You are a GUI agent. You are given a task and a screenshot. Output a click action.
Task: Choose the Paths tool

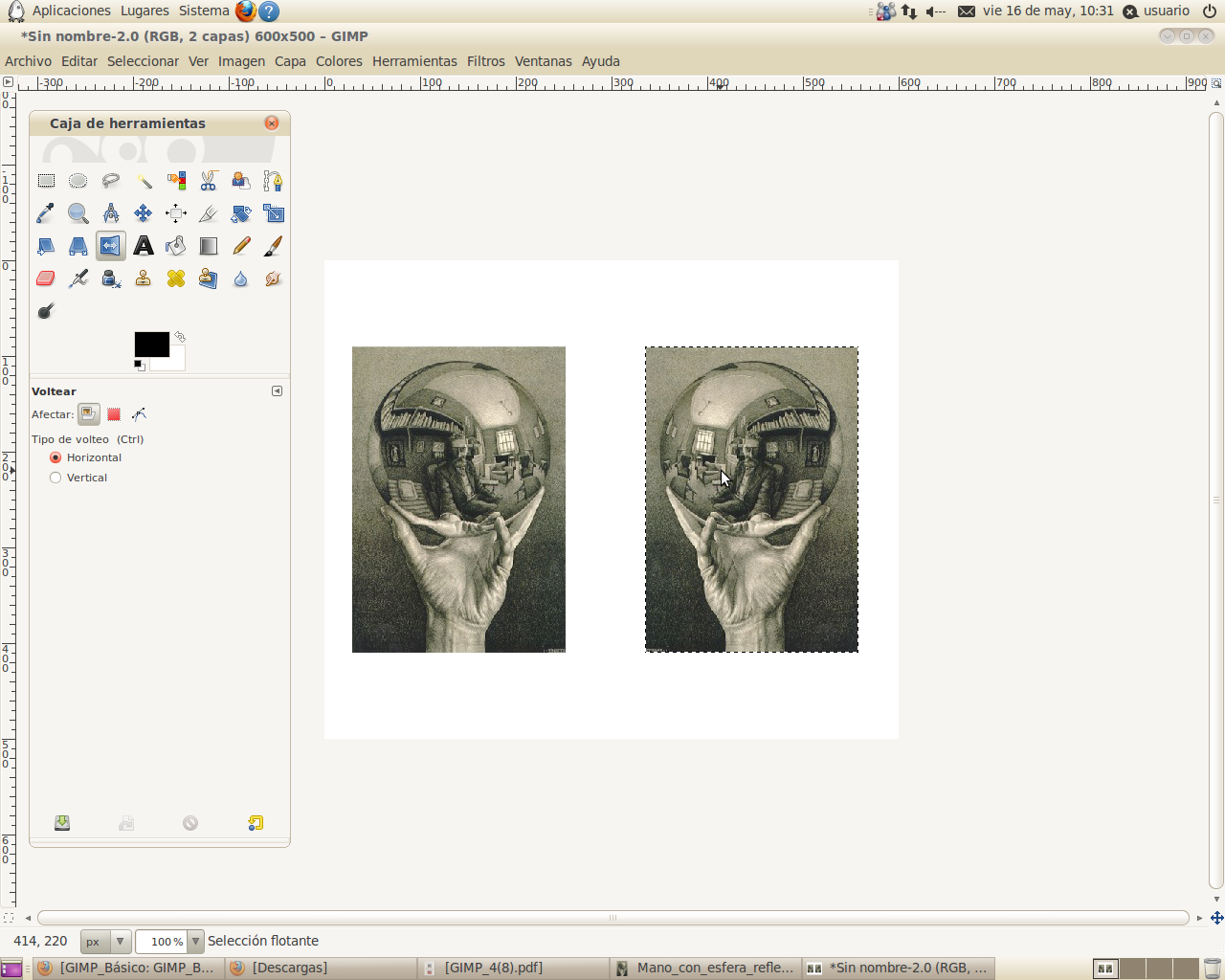click(x=273, y=180)
